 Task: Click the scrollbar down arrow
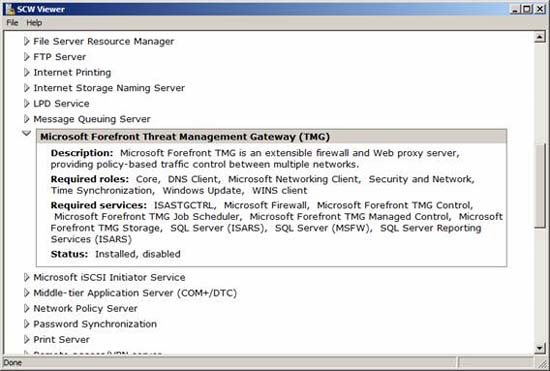(540, 348)
